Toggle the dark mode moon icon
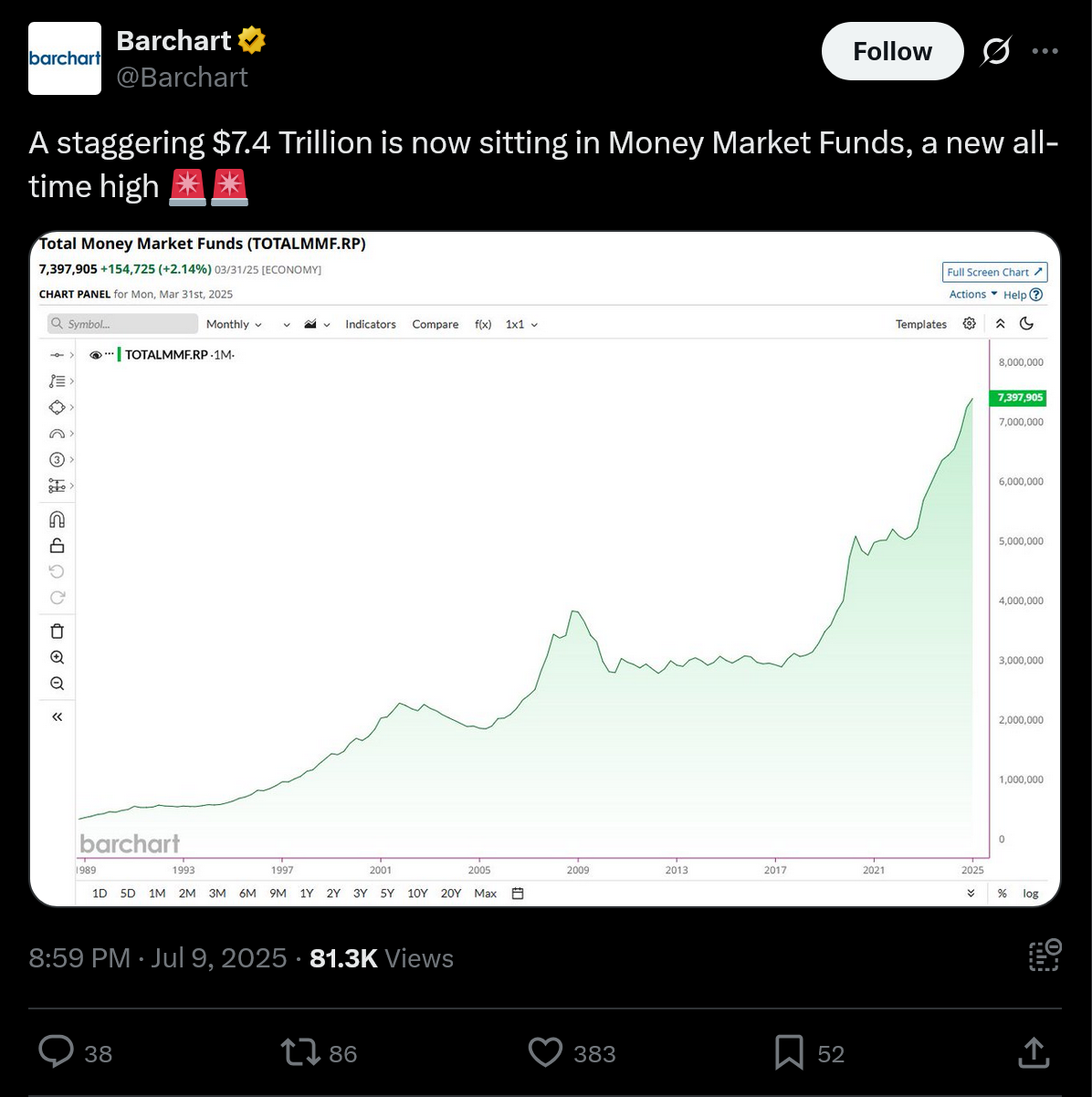This screenshot has height=1097, width=1092. pyautogui.click(x=1026, y=324)
